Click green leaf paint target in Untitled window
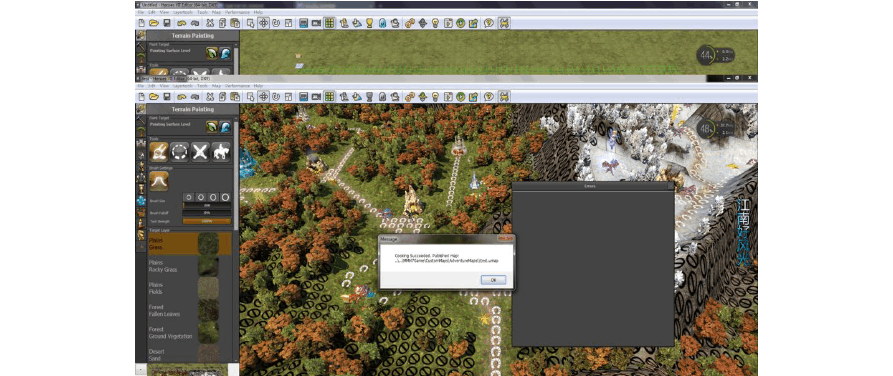 [212, 53]
